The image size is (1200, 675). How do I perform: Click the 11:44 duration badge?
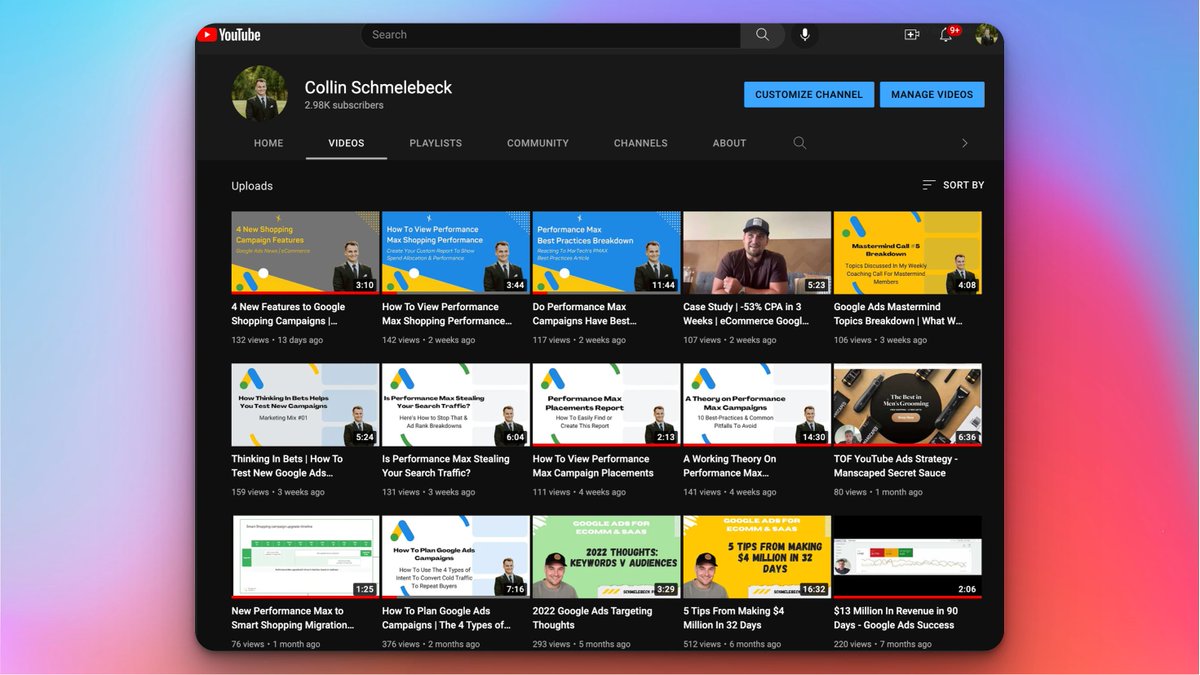663,285
